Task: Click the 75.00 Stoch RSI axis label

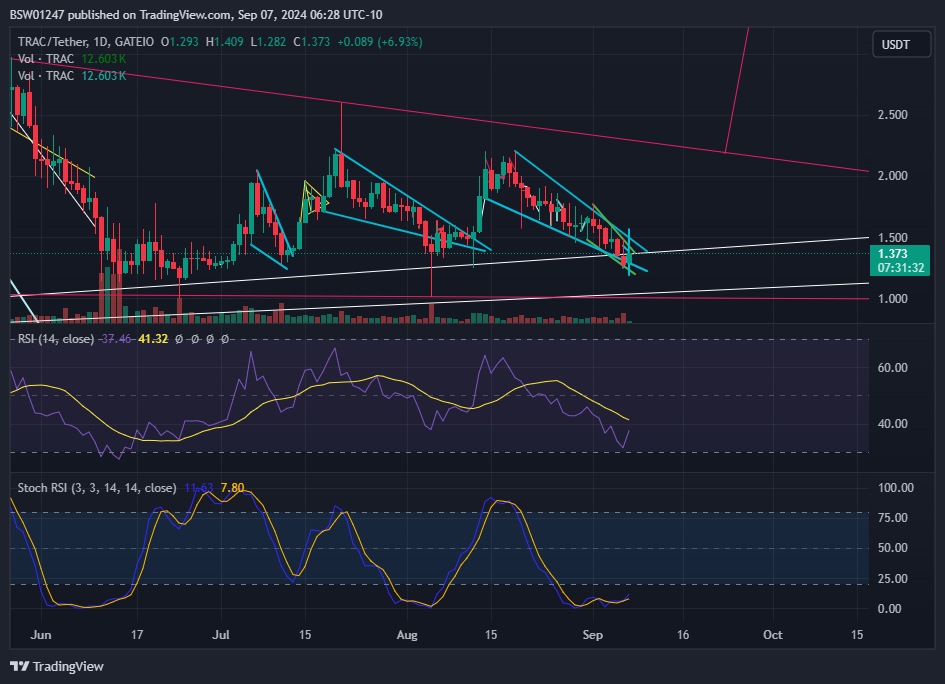Action: 893,518
